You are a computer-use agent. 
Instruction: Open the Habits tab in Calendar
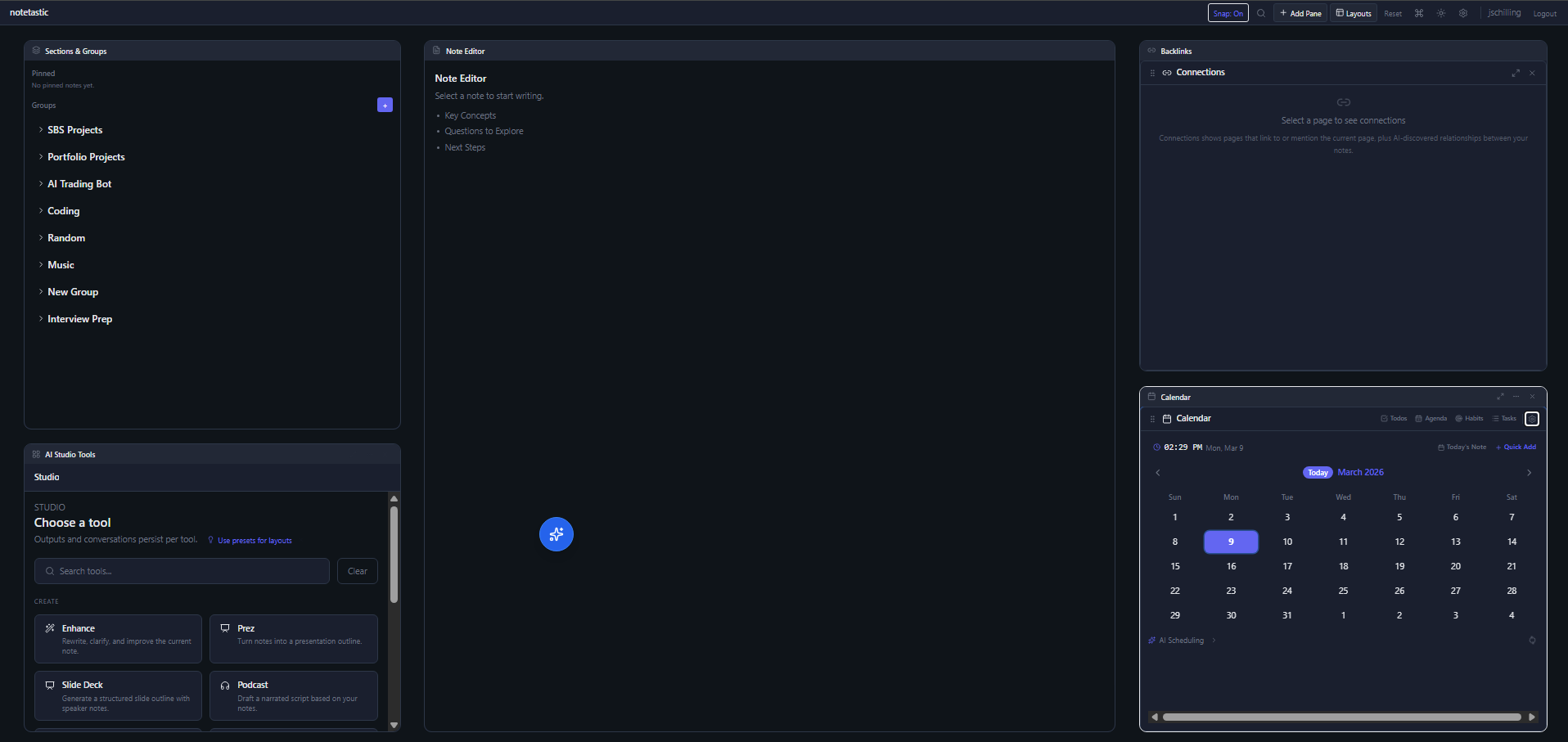[1470, 419]
